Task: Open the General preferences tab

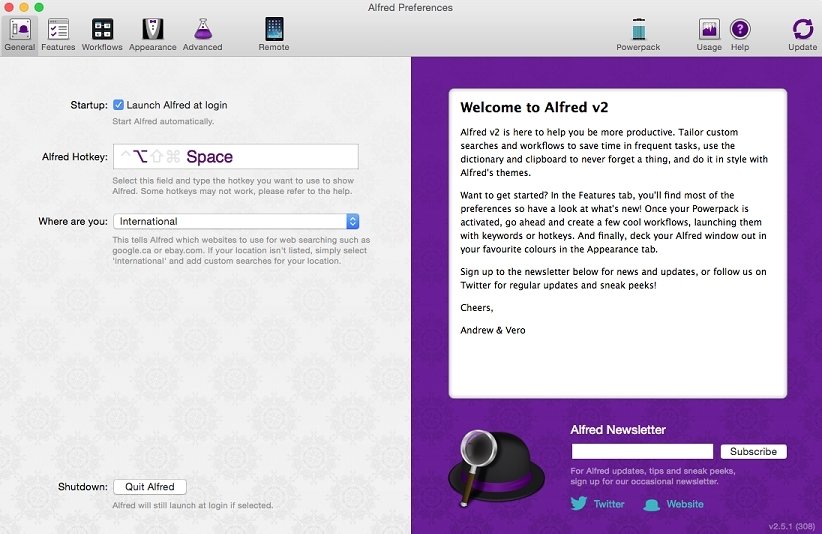Action: pos(20,35)
